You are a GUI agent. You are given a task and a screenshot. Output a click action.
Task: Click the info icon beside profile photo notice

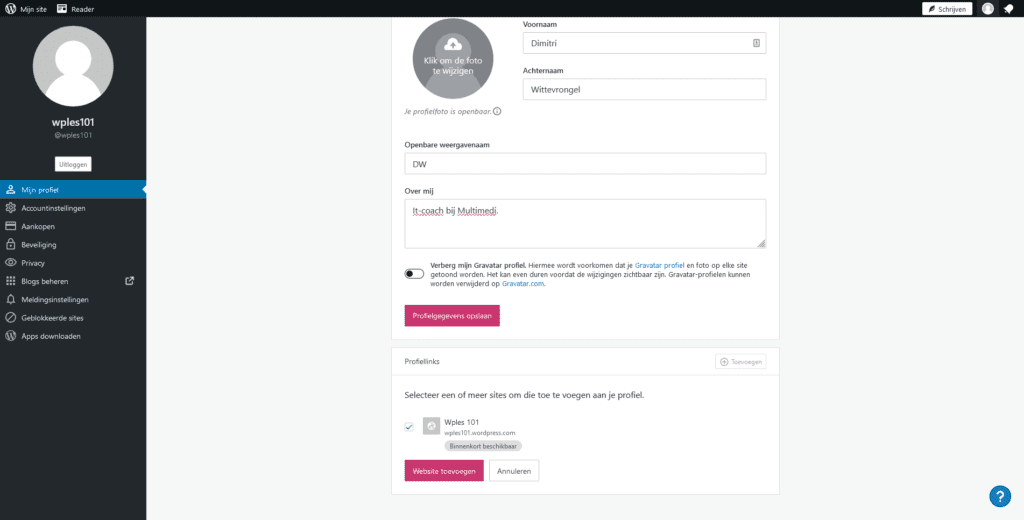tap(497, 111)
